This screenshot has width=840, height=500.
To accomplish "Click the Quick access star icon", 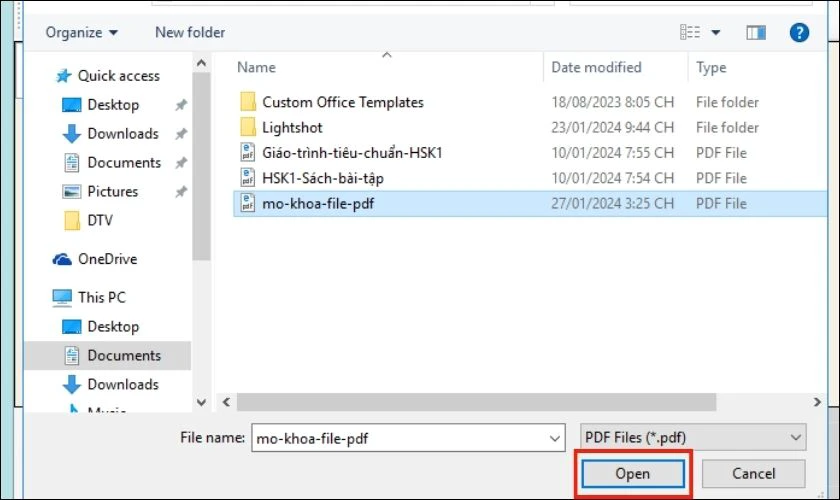I will click(63, 76).
